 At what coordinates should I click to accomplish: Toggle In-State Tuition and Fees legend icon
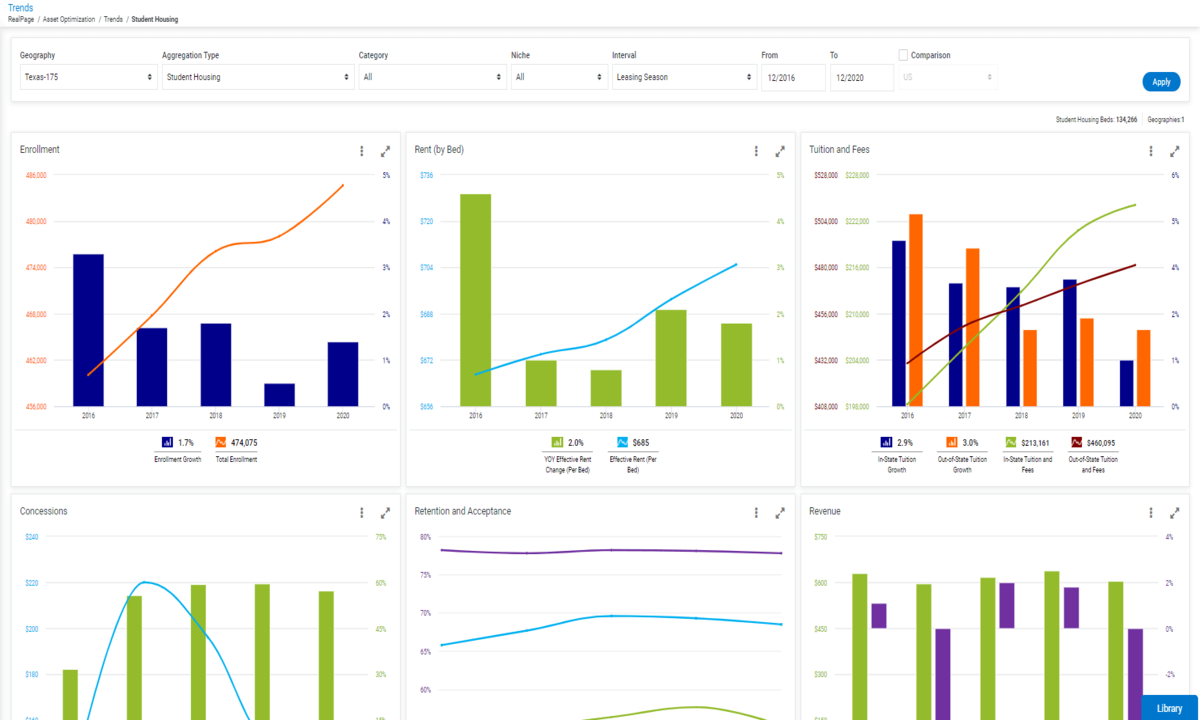point(1012,442)
